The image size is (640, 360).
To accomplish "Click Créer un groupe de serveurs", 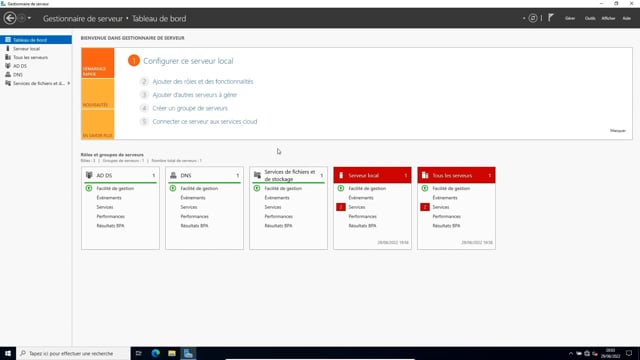I will click(190, 108).
